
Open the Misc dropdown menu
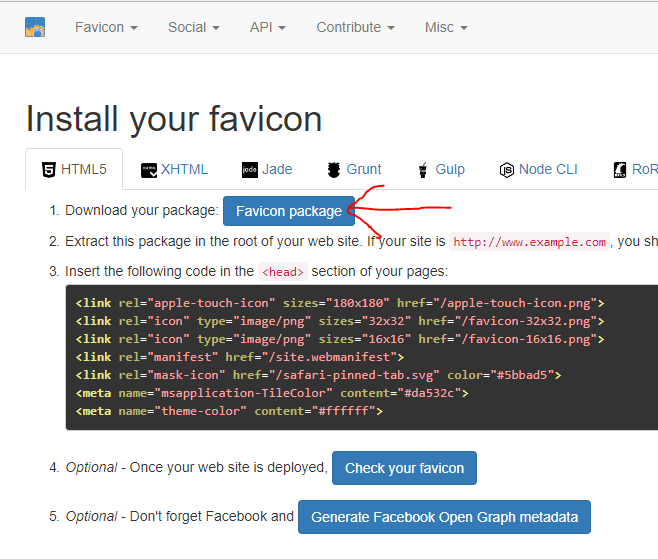(x=446, y=27)
